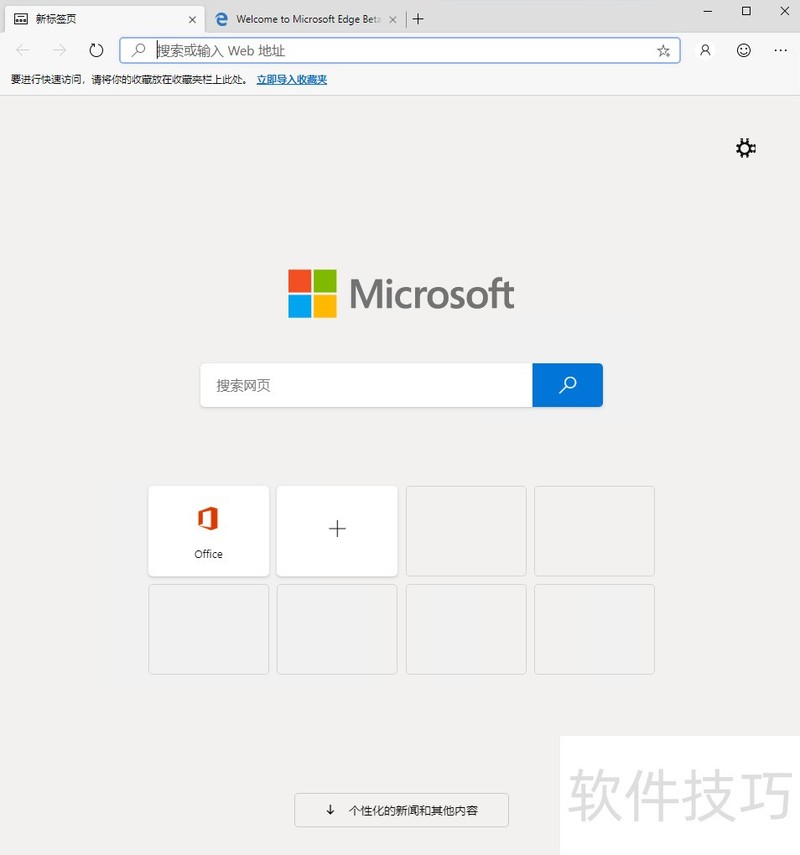Viewport: 800px width, 855px height.
Task: Select the 新标签页 tab
Action: [x=104, y=19]
